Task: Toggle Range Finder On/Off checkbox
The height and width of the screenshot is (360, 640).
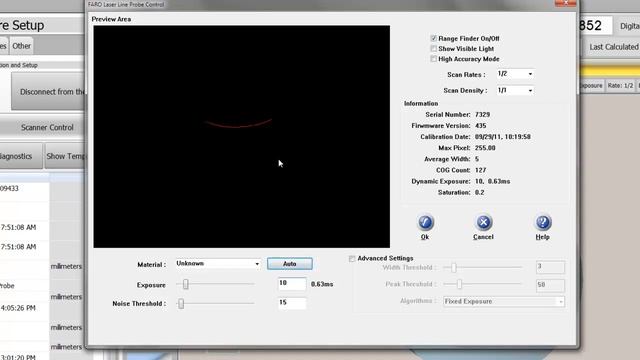Action: (433, 38)
